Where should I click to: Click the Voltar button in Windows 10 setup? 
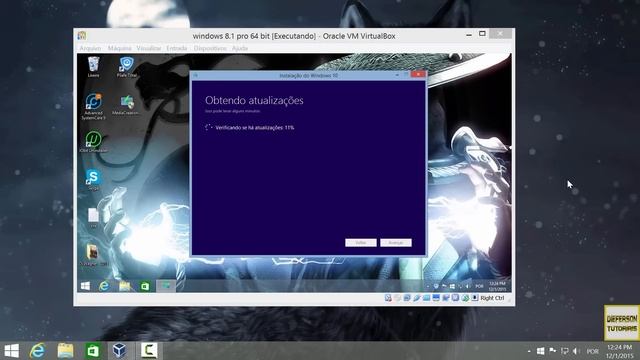coord(361,242)
